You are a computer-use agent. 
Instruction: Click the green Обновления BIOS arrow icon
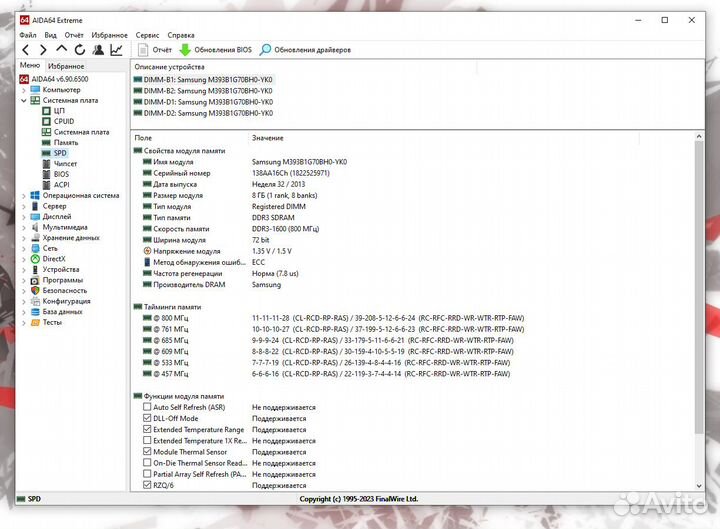point(185,49)
